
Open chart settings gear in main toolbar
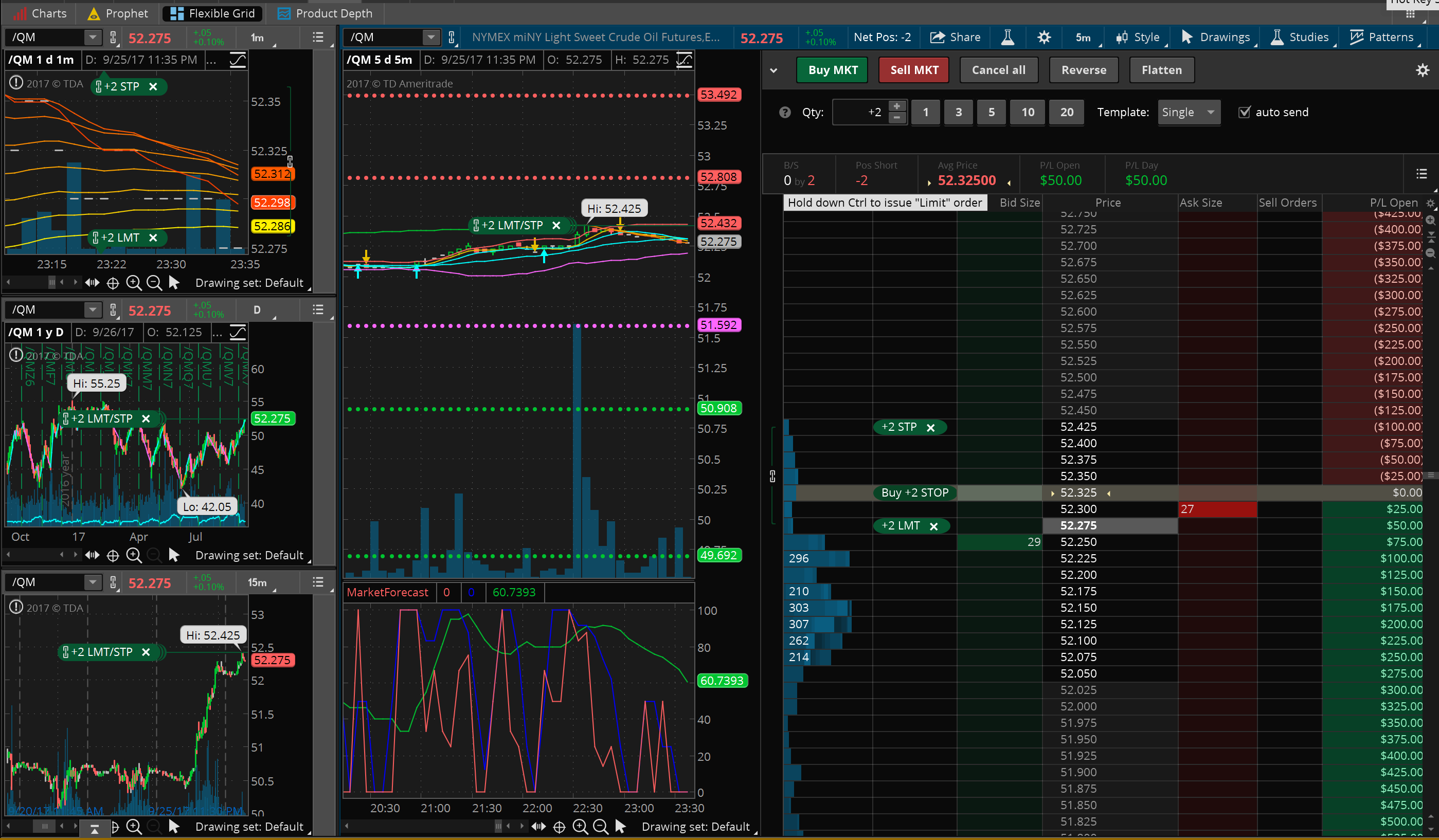point(1044,38)
